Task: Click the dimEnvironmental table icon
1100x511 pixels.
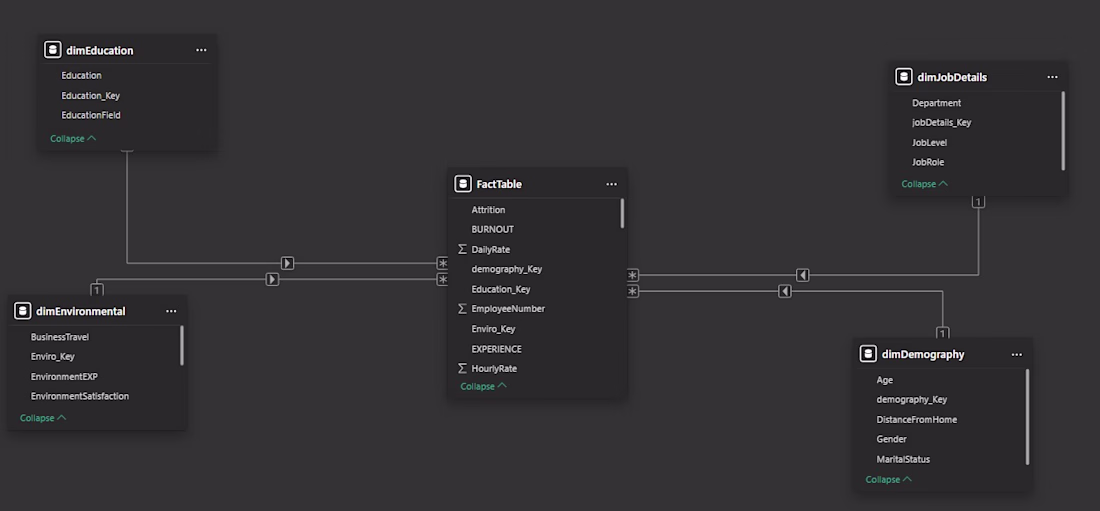Action: [x=22, y=311]
